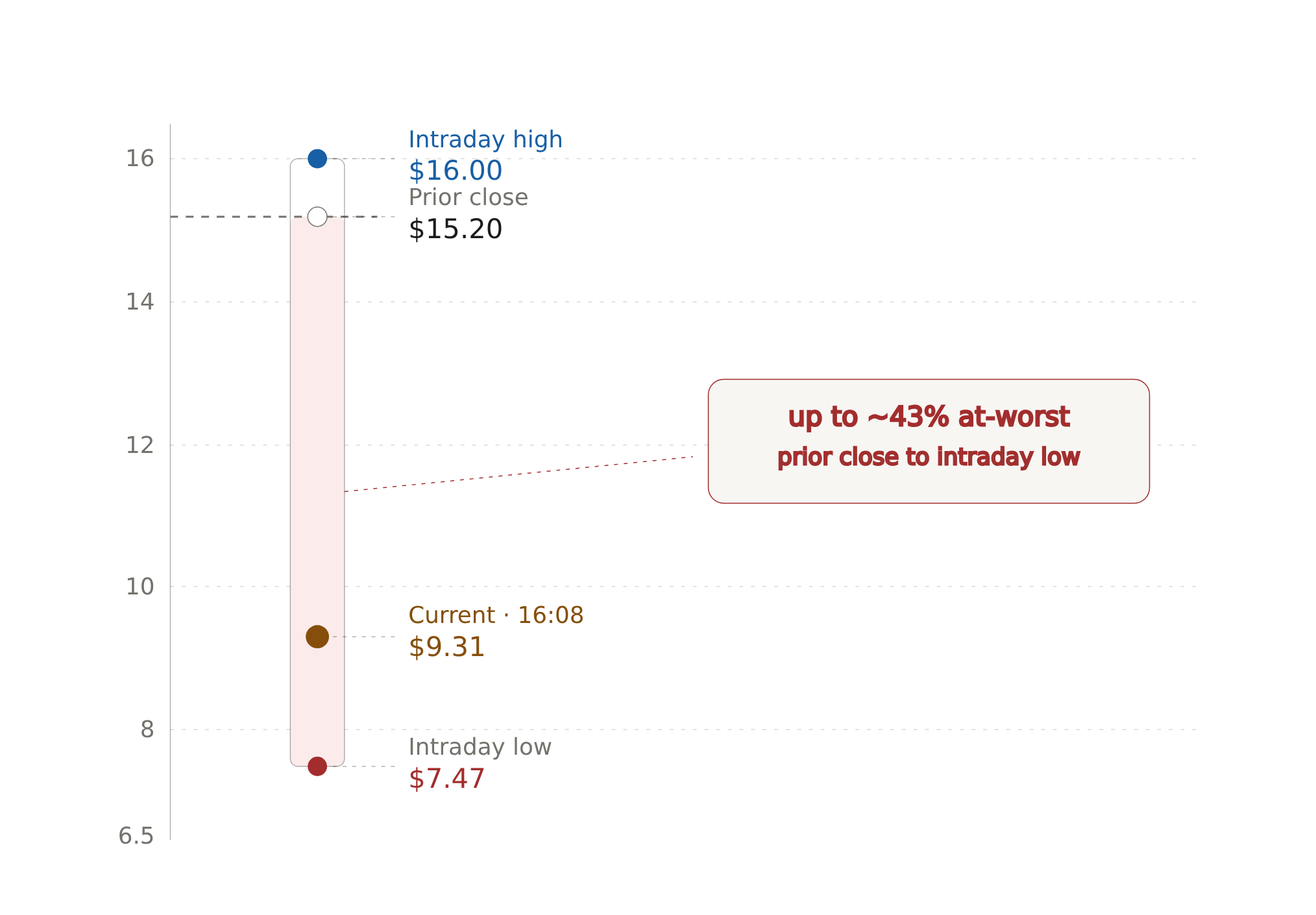Click 'prior close to intraday low' text
Screen dimensions: 1316x915
point(929,457)
